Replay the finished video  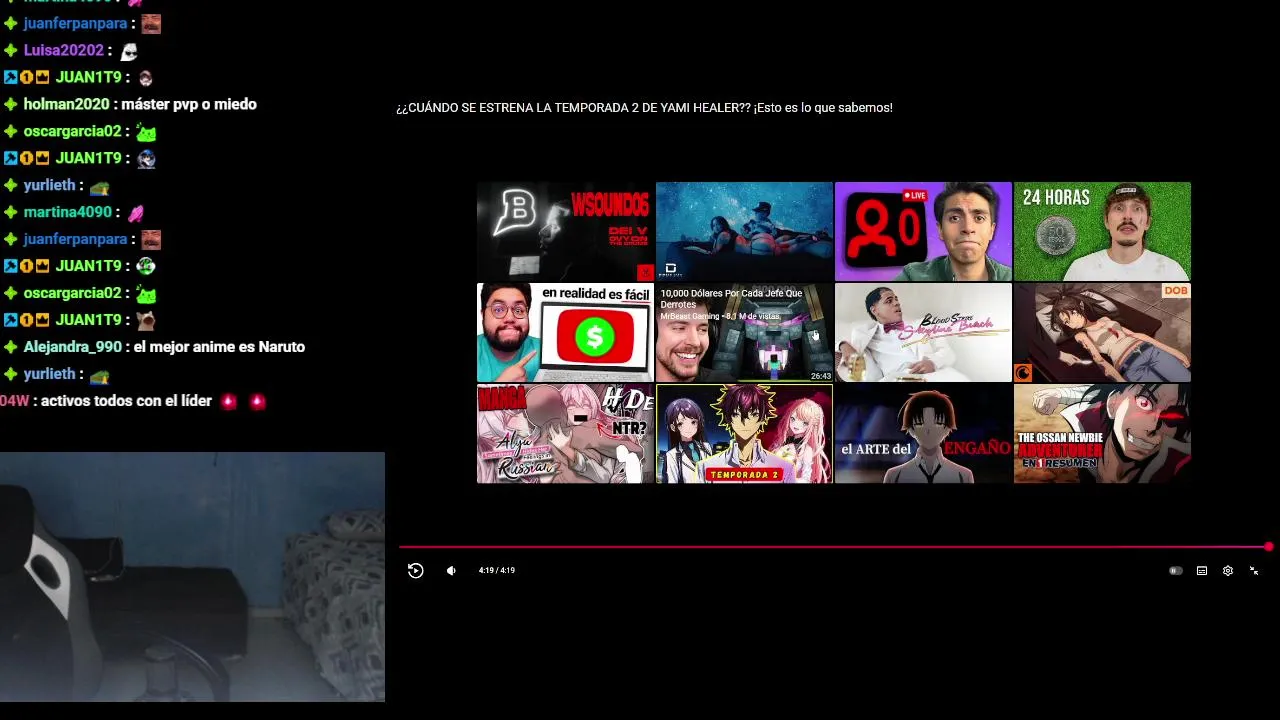pyautogui.click(x=416, y=571)
